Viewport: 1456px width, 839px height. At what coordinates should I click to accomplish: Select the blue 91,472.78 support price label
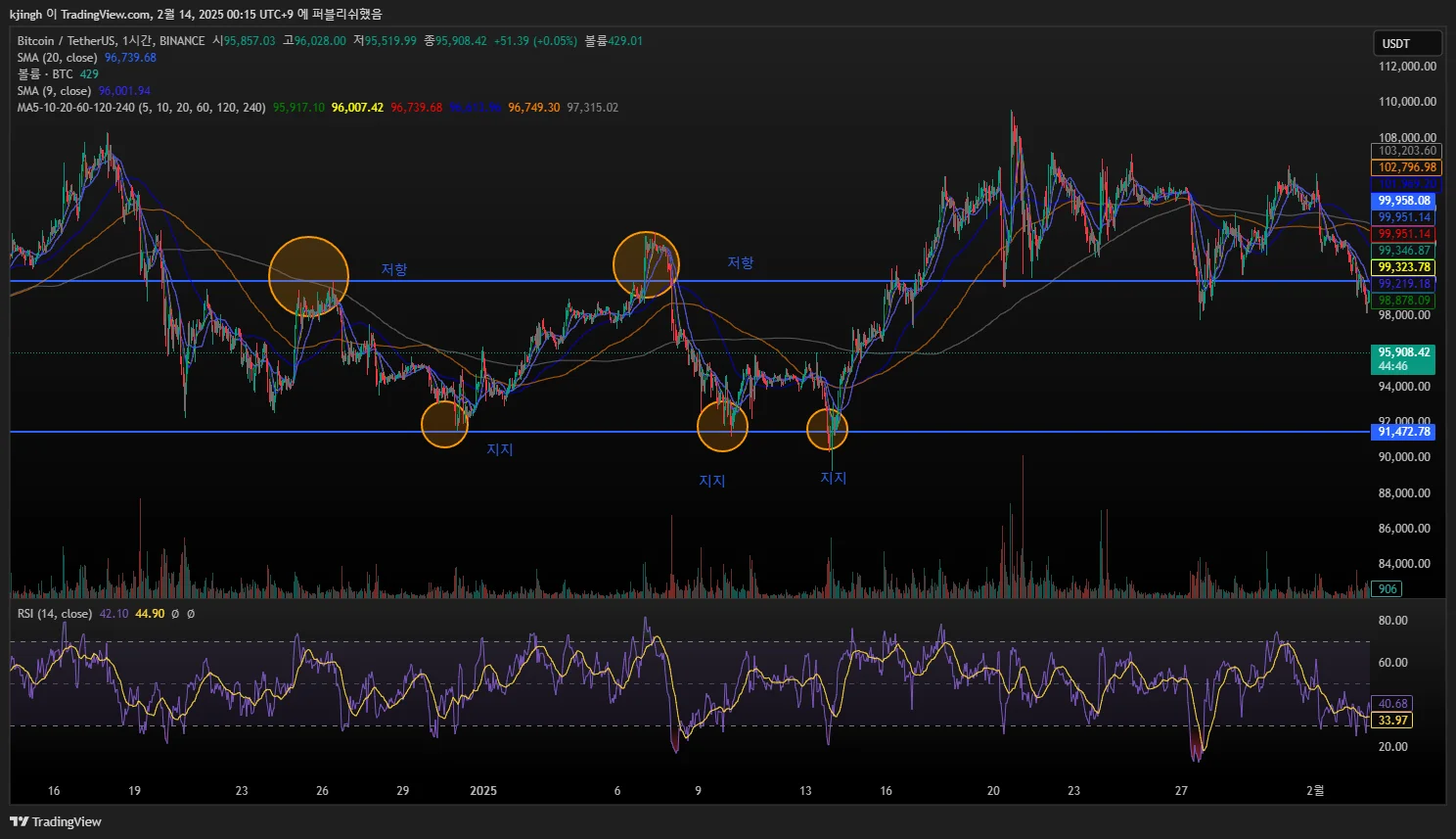coord(1403,432)
